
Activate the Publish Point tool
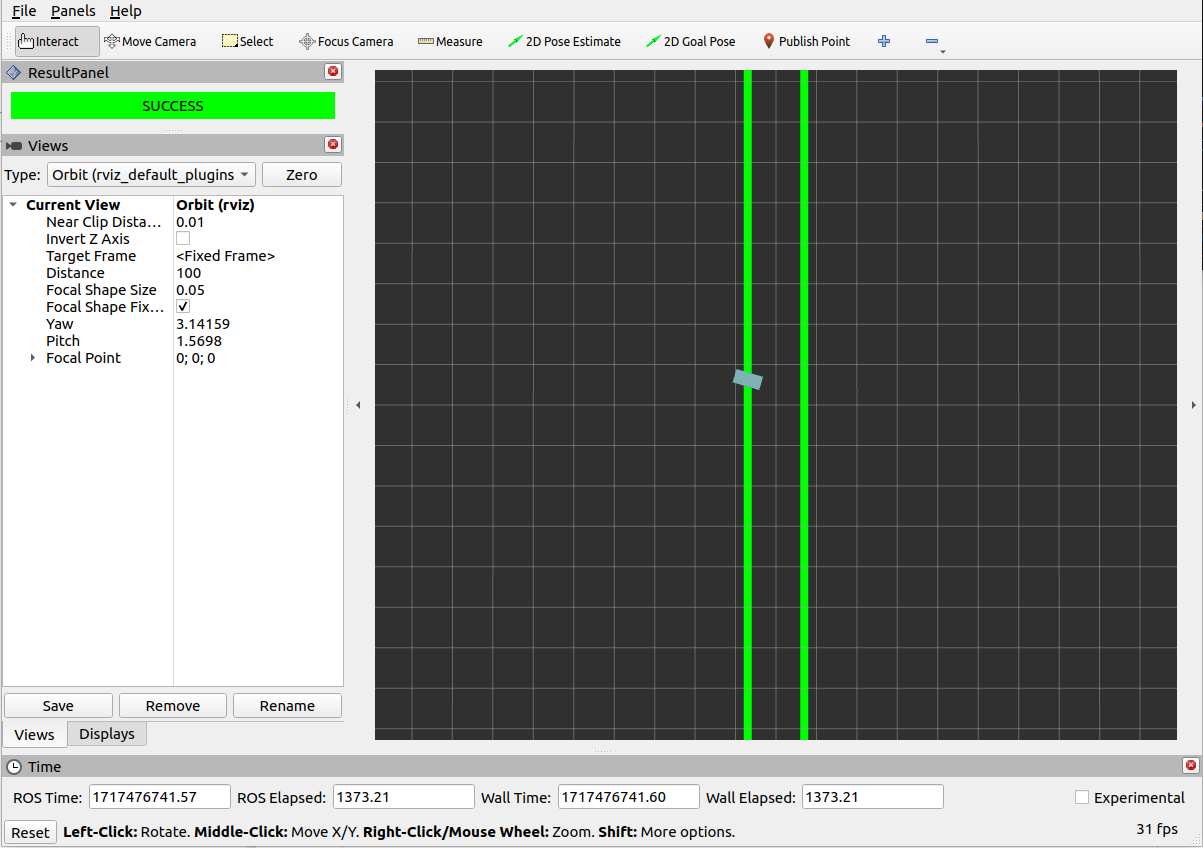pyautogui.click(x=806, y=41)
